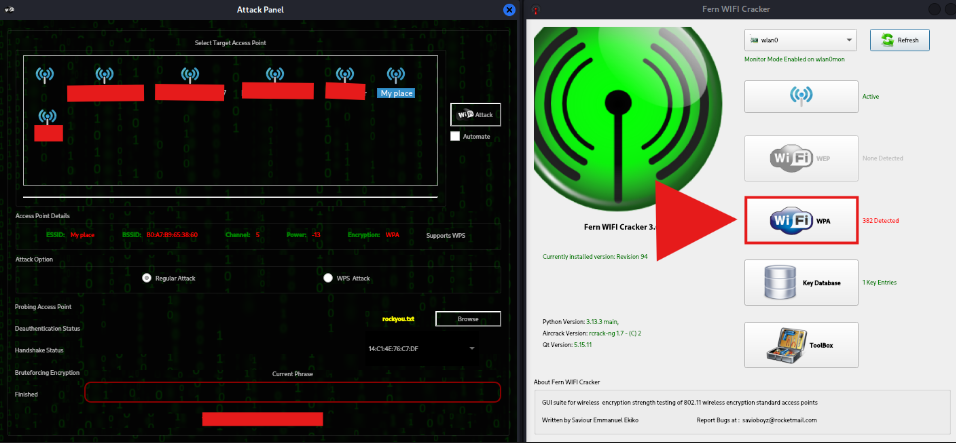The height and width of the screenshot is (443, 956).
Task: Enable the Automate checkbox
Action: (x=455, y=136)
